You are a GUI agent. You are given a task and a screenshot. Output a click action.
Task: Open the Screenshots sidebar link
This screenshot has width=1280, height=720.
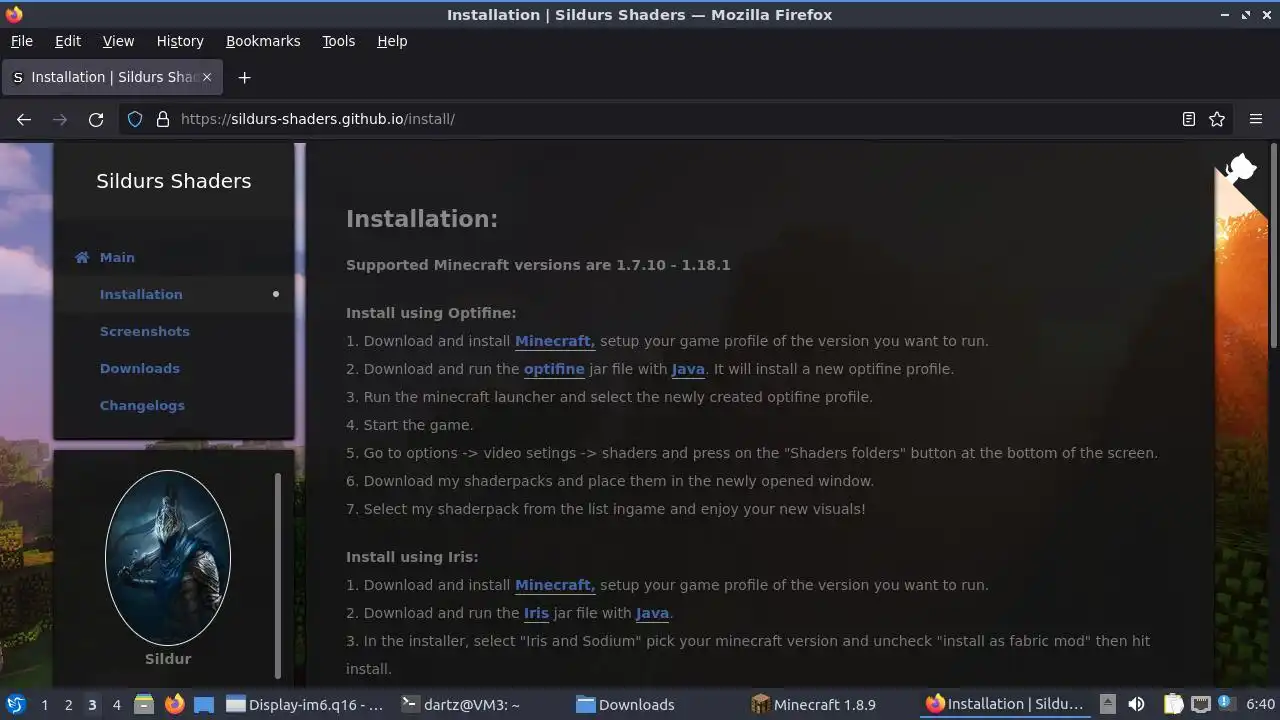point(144,331)
